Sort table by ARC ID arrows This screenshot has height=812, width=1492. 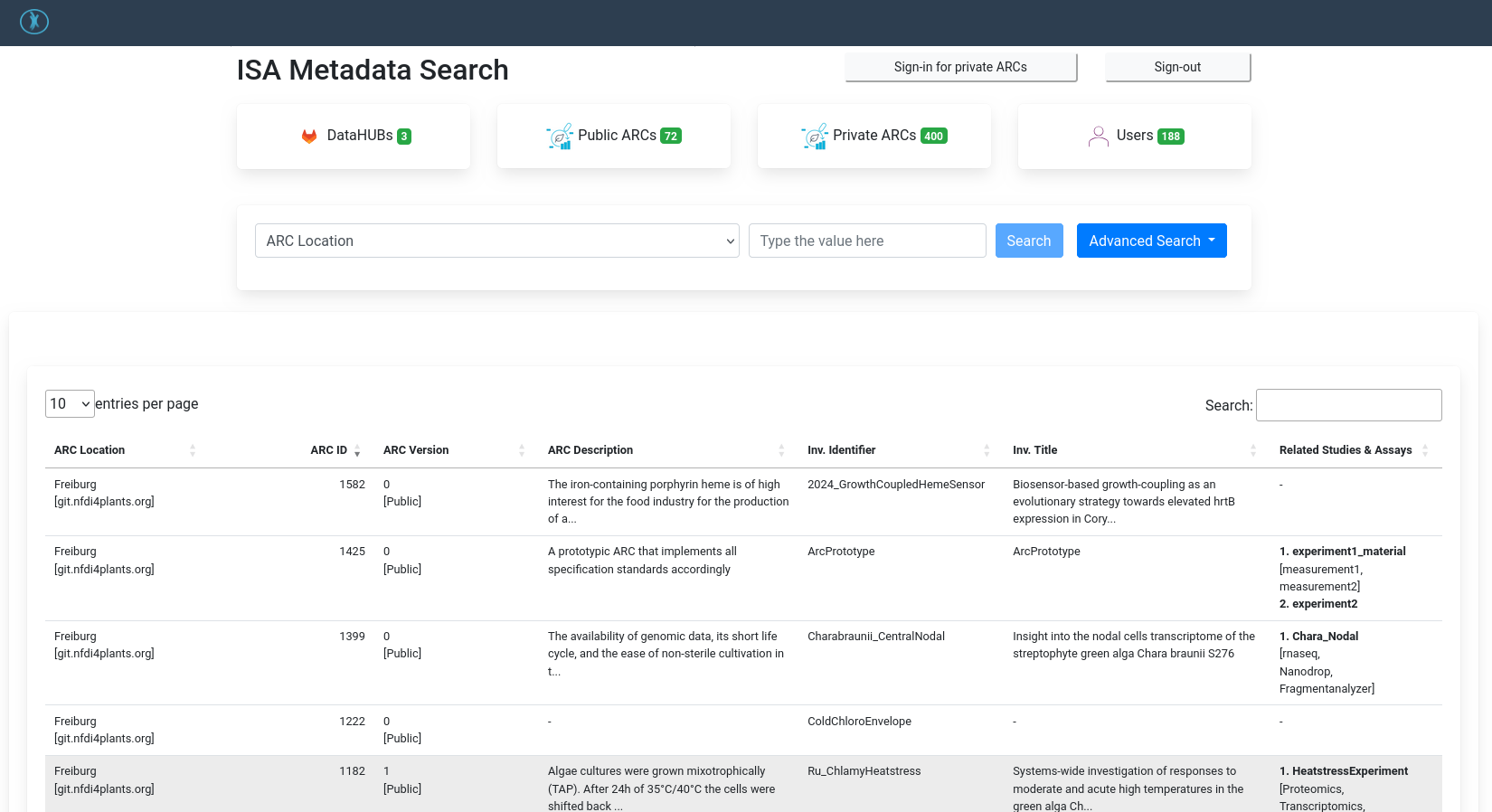click(x=357, y=450)
